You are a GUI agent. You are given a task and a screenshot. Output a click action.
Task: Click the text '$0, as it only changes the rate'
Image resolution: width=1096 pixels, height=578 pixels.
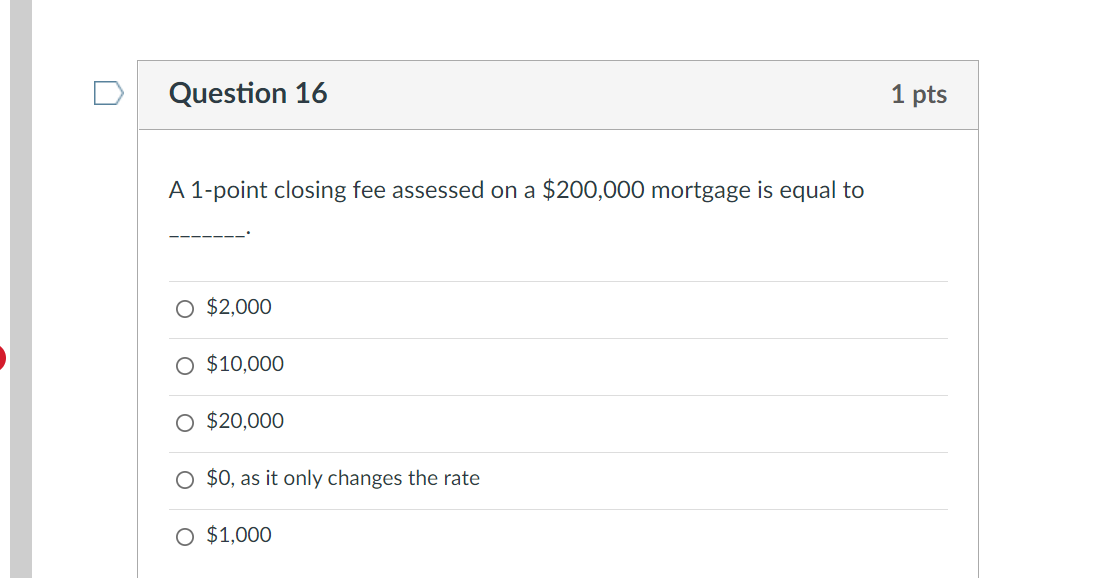coord(342,478)
